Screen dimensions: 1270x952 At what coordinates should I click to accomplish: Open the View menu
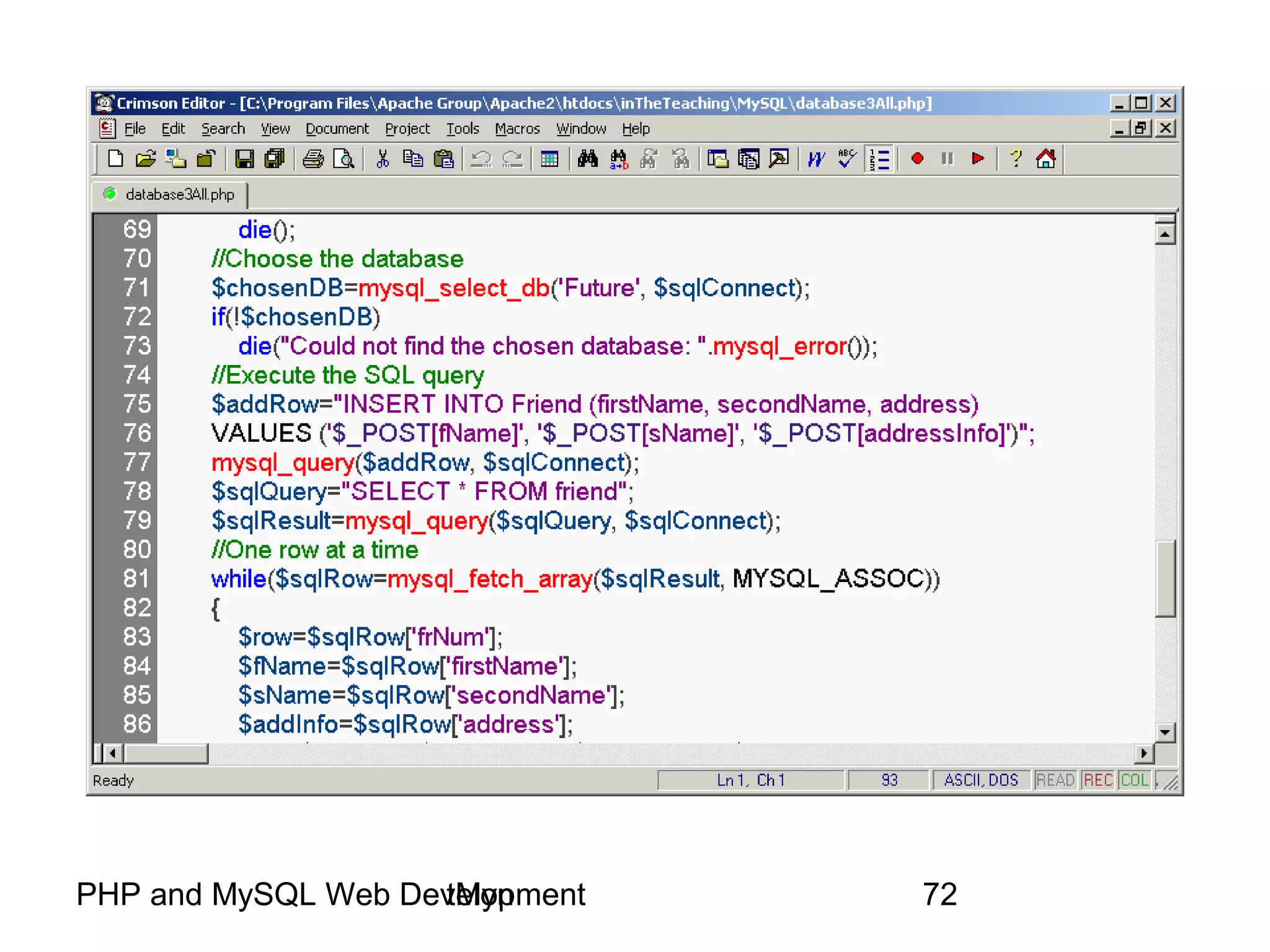tap(275, 129)
